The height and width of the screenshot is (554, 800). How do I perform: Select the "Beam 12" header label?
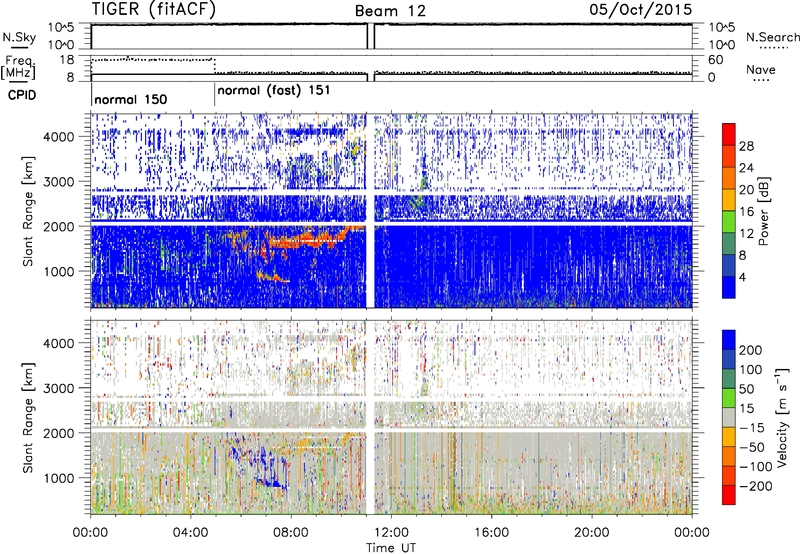point(390,11)
